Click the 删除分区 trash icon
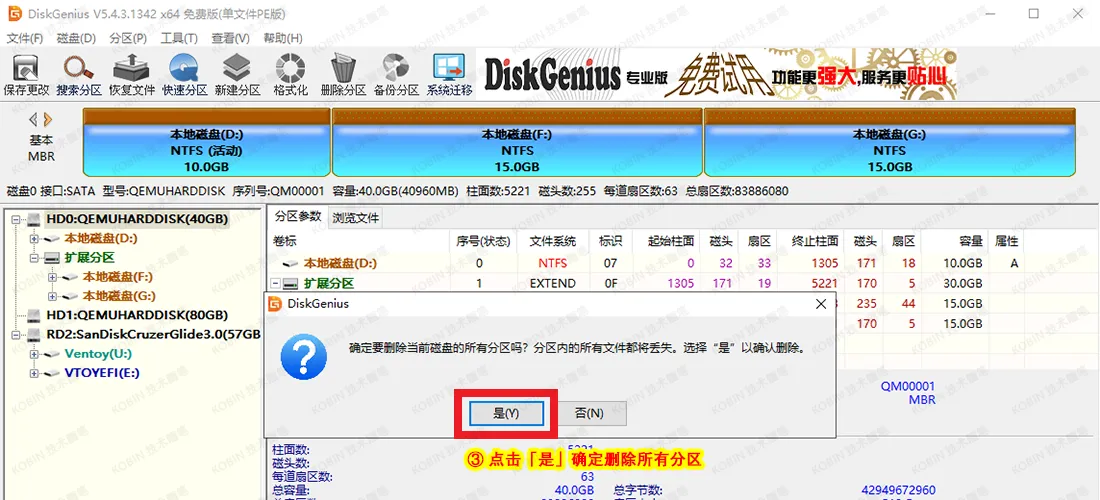Screen dimensions: 1100x500 343,75
